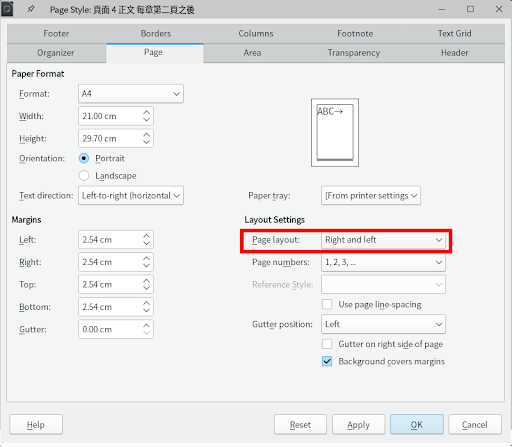Open the Gutter position dropdown
512x447 pixels.
[383, 324]
